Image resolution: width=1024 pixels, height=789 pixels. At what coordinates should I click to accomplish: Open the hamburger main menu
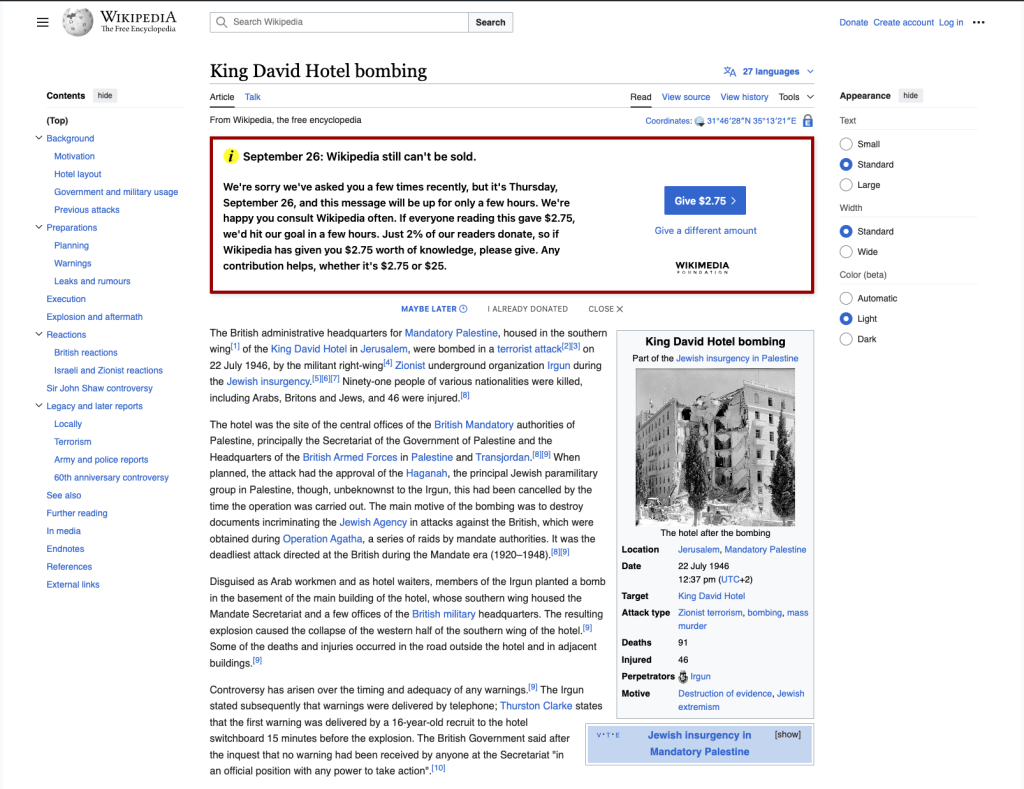point(42,22)
